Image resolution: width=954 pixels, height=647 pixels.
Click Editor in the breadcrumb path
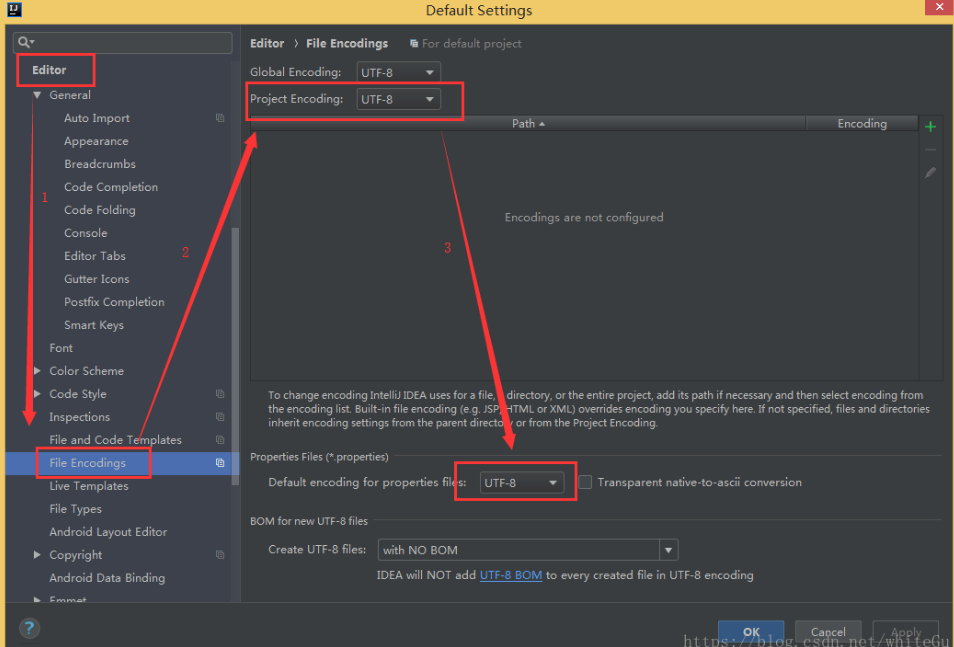(267, 43)
